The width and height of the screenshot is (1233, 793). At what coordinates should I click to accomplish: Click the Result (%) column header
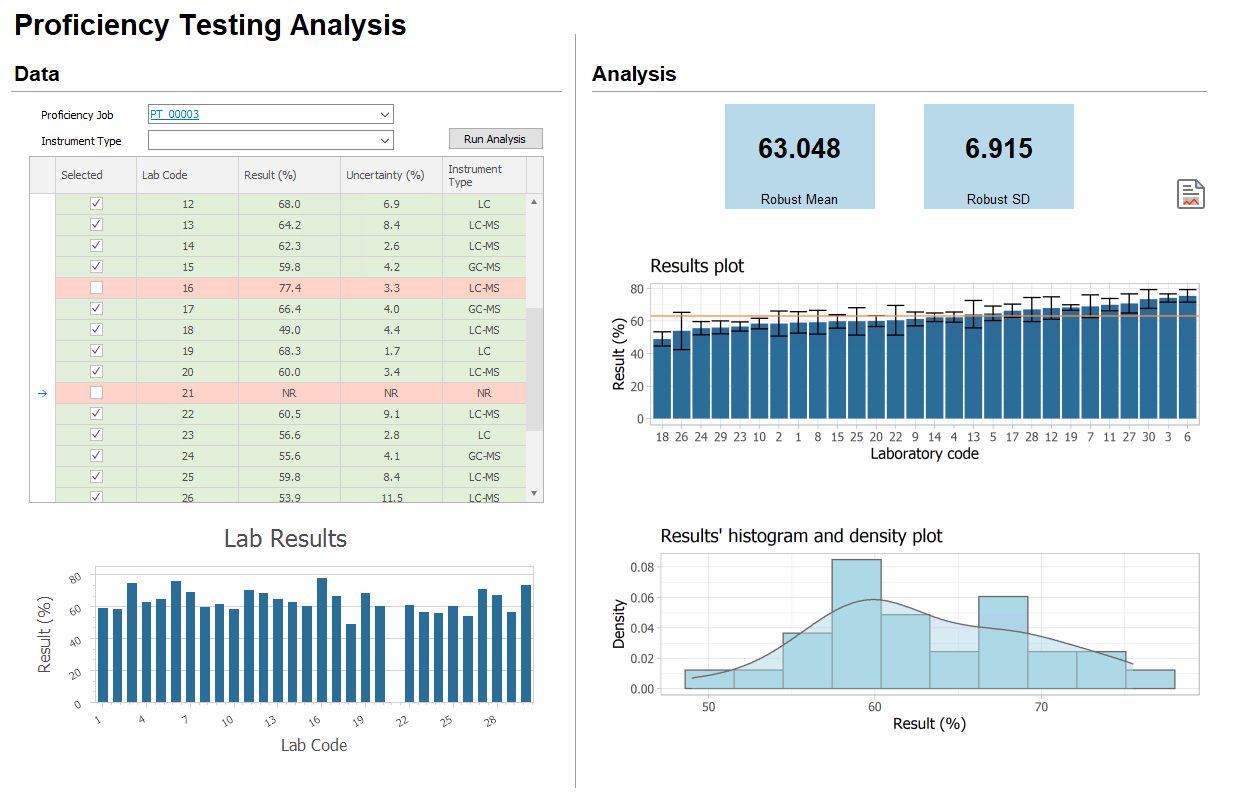[x=289, y=175]
